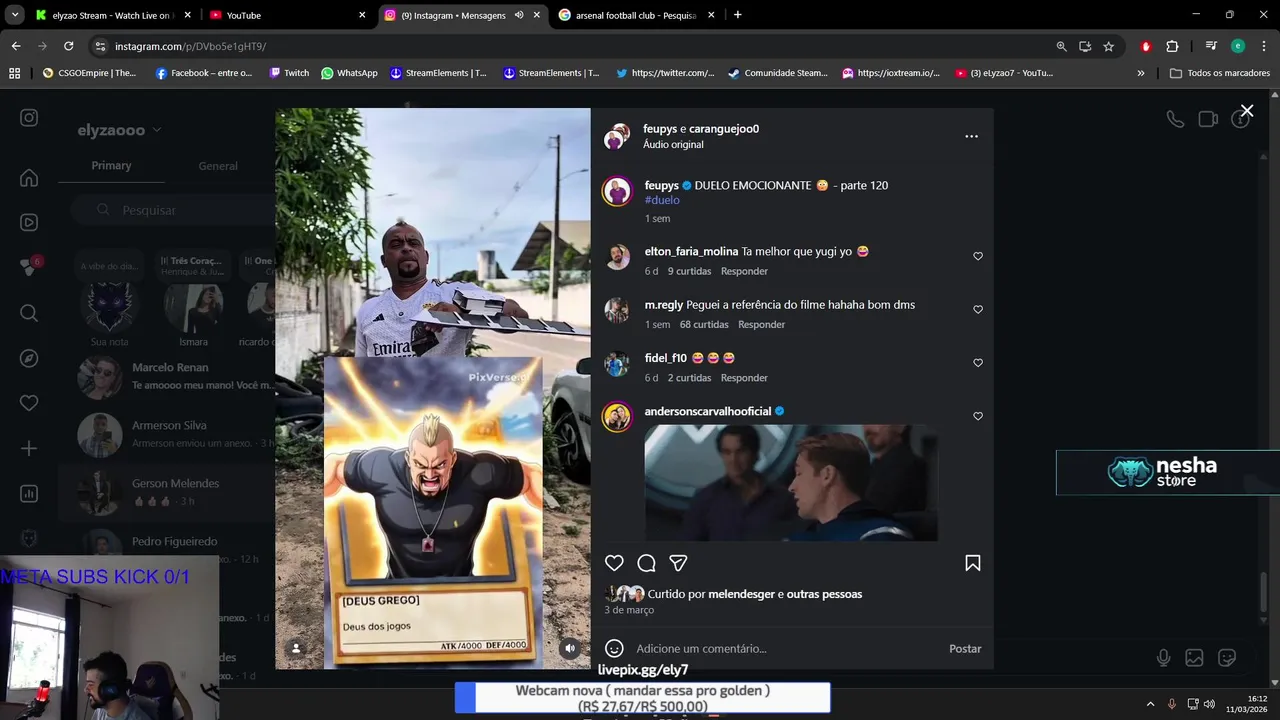
Task: Open sticker icon in chat
Action: (x=1227, y=658)
